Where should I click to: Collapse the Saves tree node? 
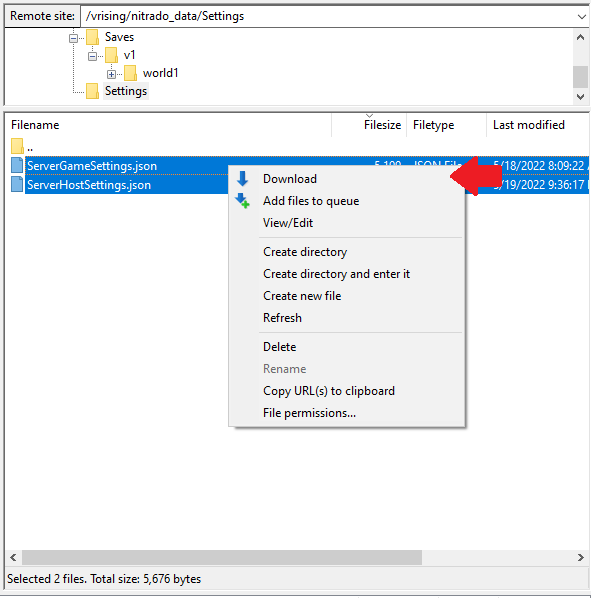click(73, 38)
